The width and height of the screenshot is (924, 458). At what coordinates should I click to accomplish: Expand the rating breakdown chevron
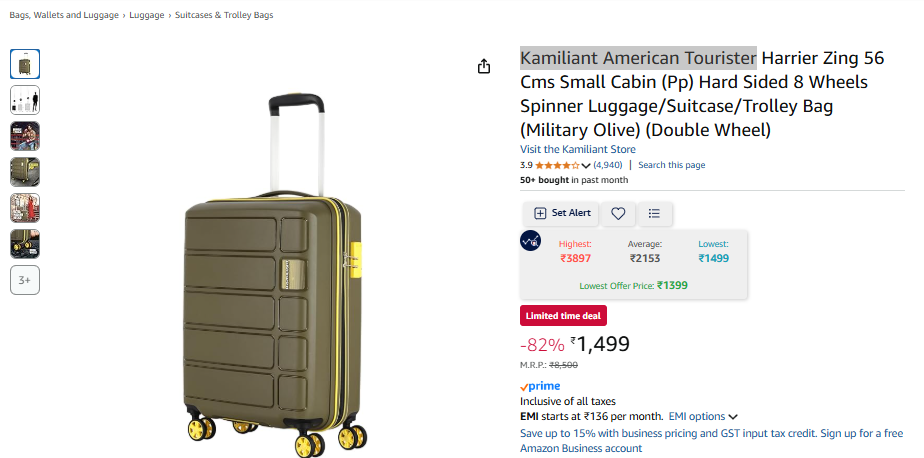(x=586, y=166)
